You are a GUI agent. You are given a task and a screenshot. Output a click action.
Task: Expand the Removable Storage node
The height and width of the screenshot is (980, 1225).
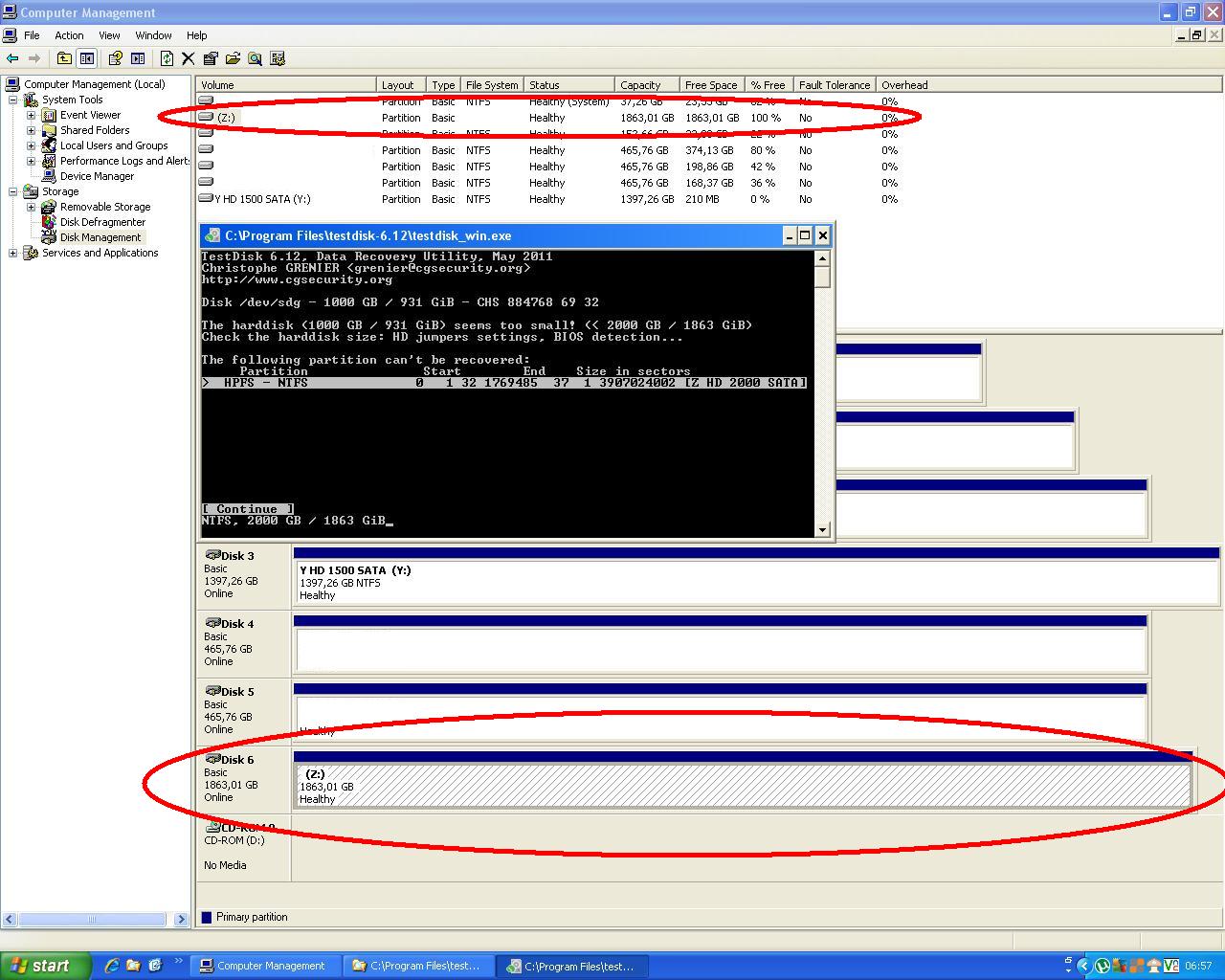[32, 207]
